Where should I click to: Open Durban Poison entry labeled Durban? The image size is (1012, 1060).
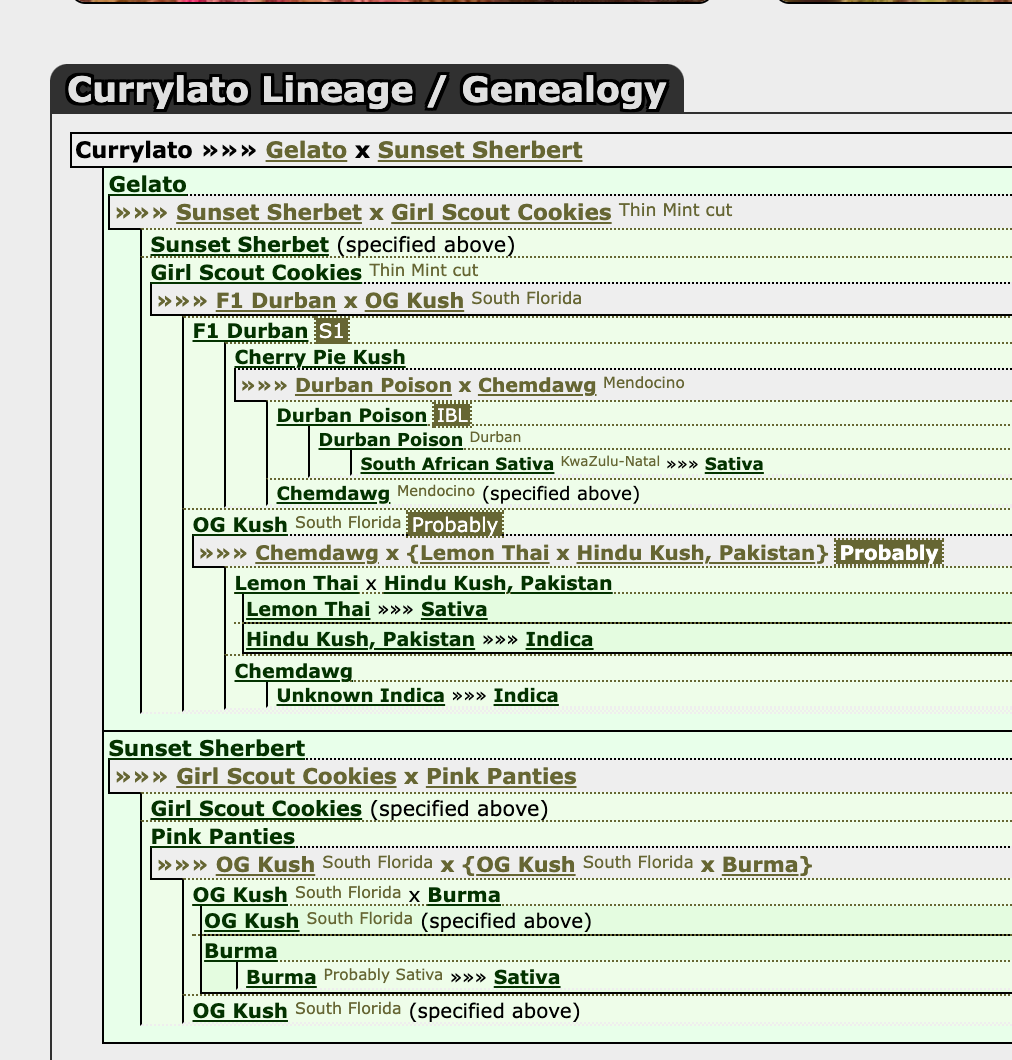390,440
